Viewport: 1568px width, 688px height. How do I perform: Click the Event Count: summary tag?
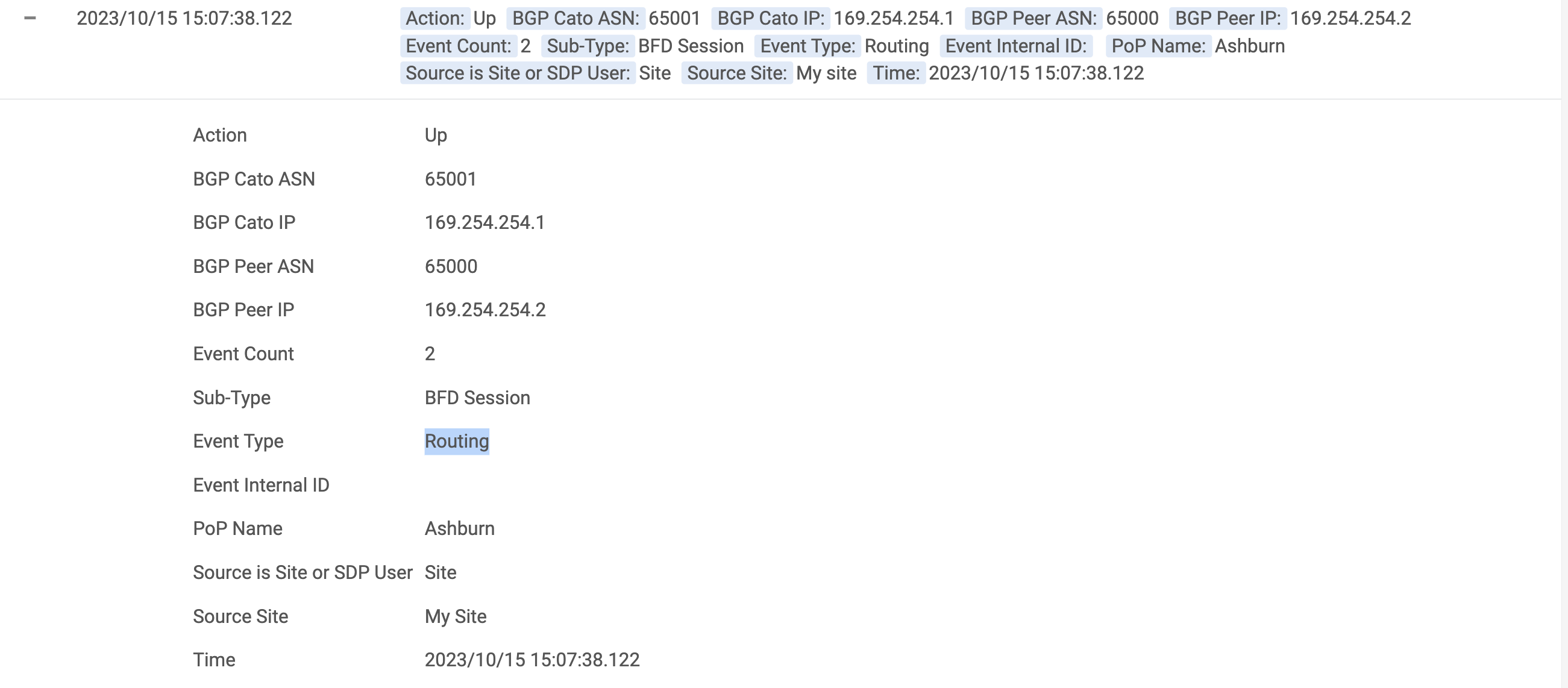459,46
